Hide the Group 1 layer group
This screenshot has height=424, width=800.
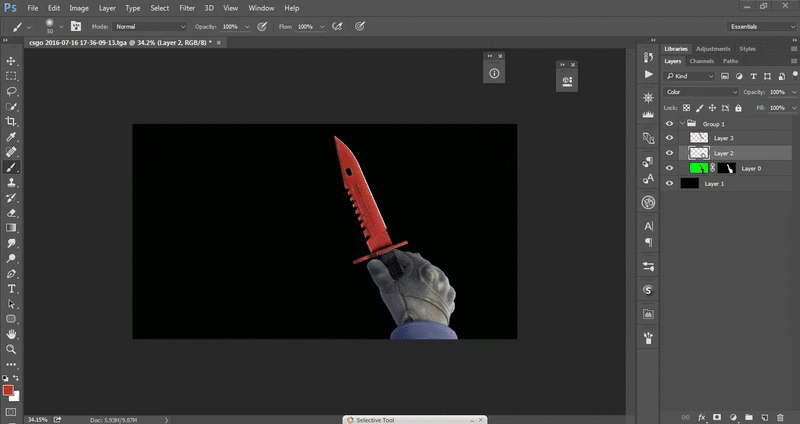[669, 123]
